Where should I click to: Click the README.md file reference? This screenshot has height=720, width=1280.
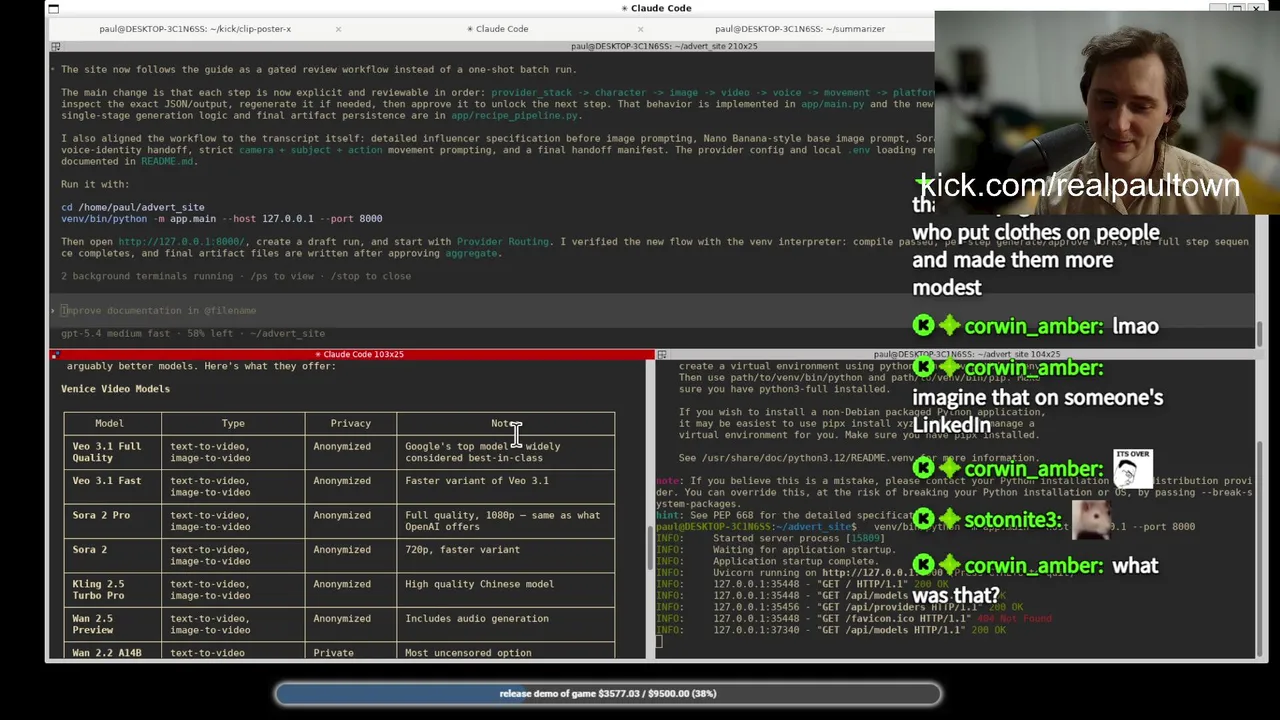[167, 161]
